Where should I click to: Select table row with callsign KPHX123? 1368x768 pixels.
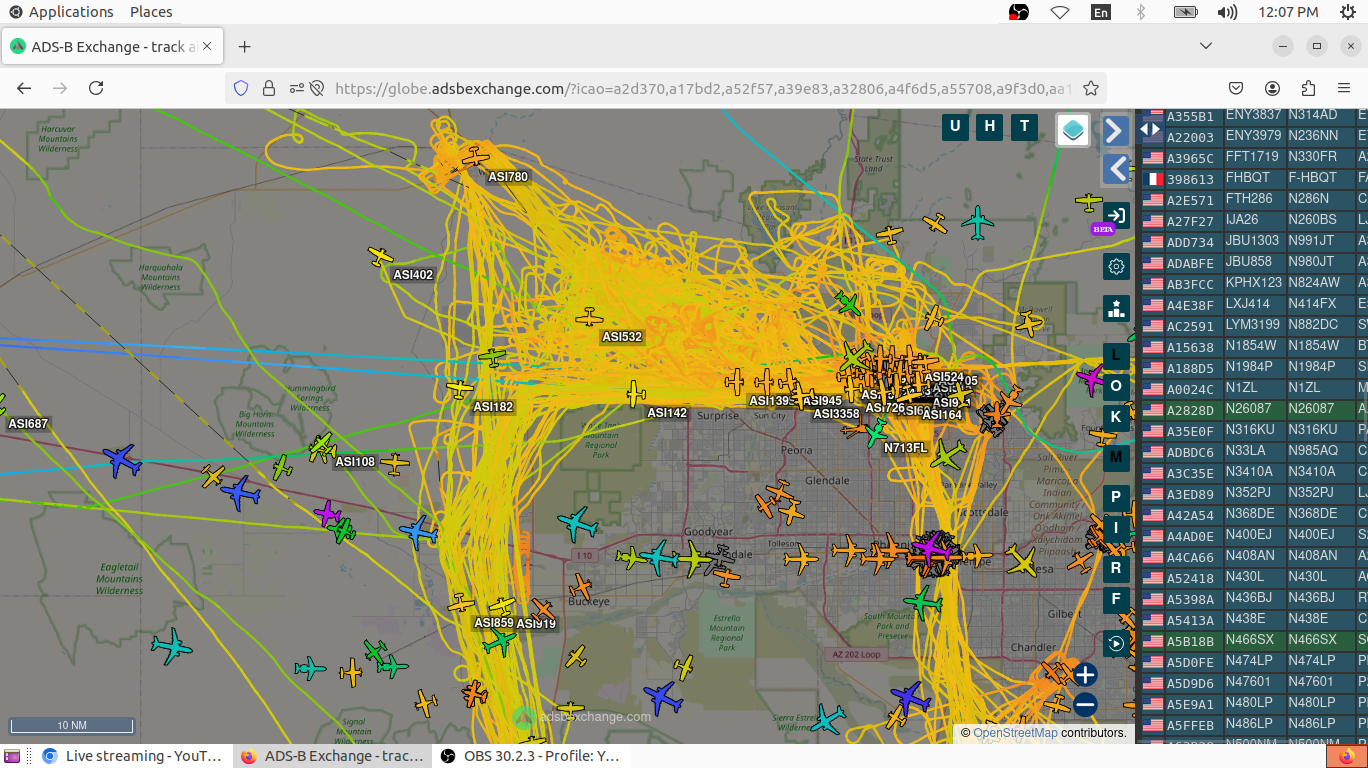coord(1254,283)
